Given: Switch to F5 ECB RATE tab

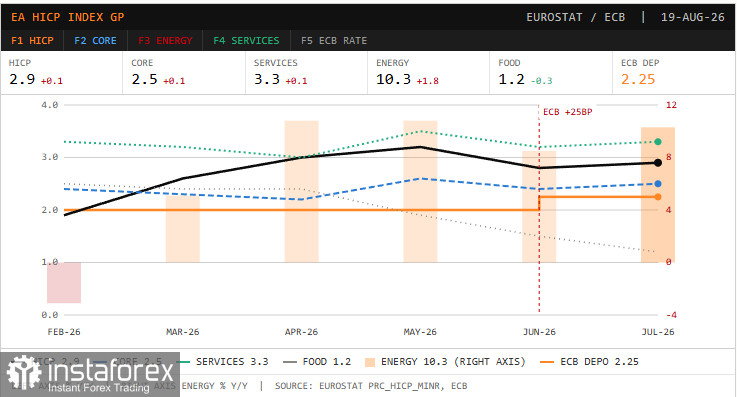Looking at the screenshot, I should click(x=334, y=40).
